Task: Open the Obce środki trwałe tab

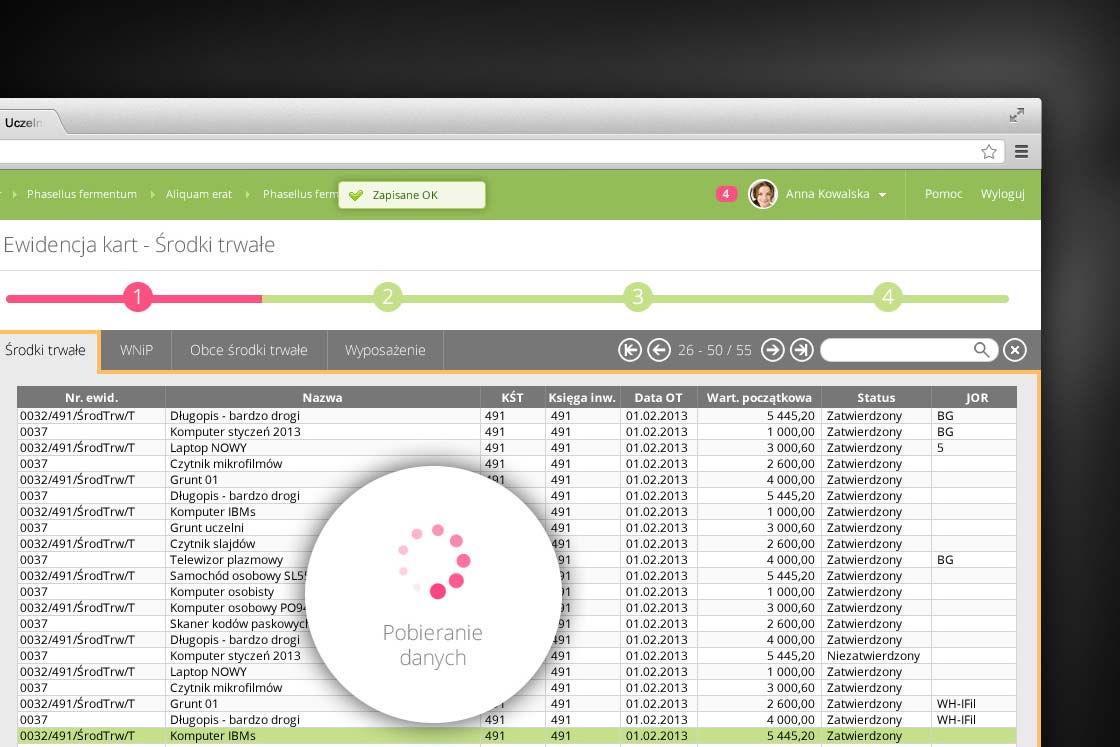Action: (x=249, y=351)
